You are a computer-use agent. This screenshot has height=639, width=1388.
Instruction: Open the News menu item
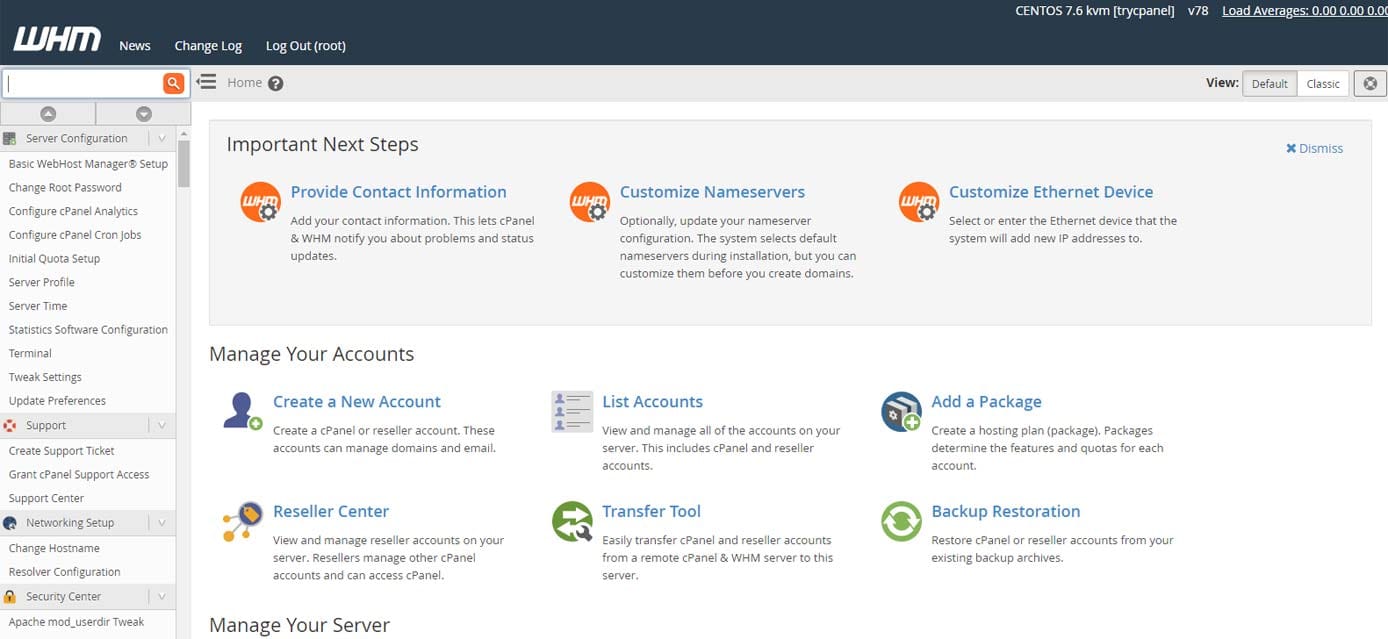point(135,46)
